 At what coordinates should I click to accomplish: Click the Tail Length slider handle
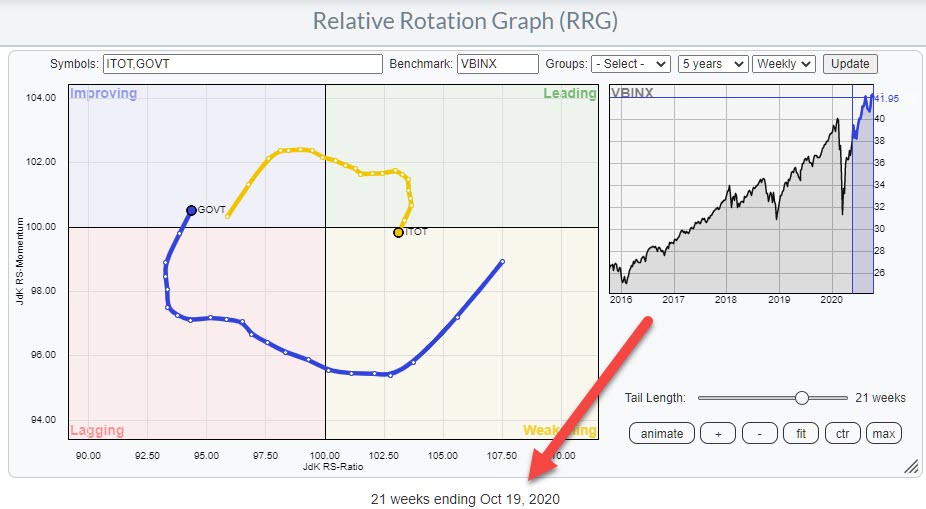pos(801,398)
